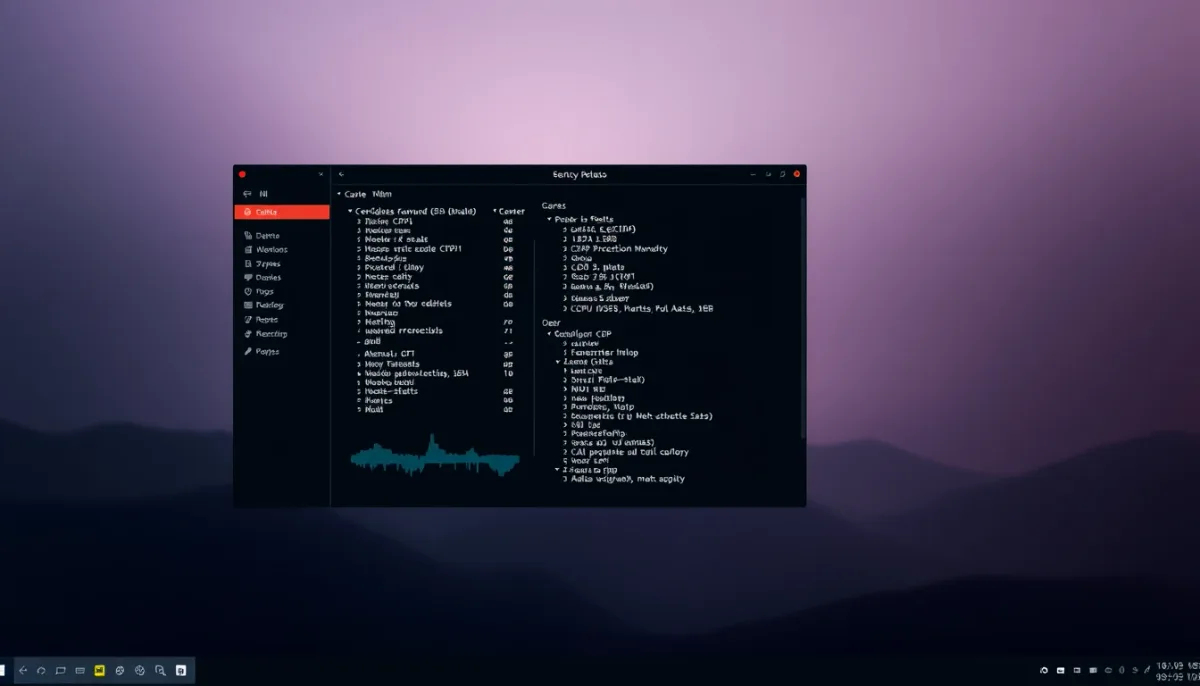Click the grid icon next to Wenlons

click(x=247, y=250)
